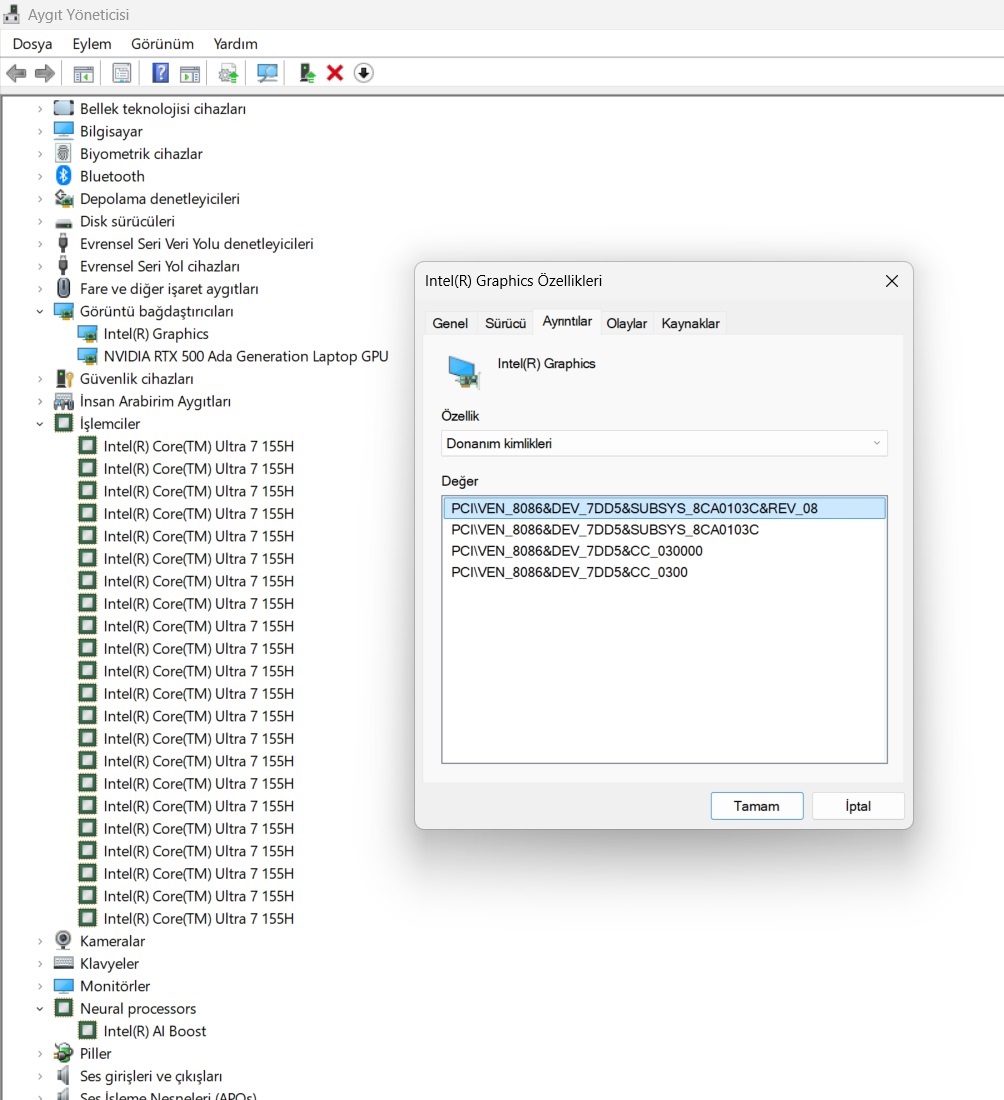Click the İptal button

(x=858, y=806)
